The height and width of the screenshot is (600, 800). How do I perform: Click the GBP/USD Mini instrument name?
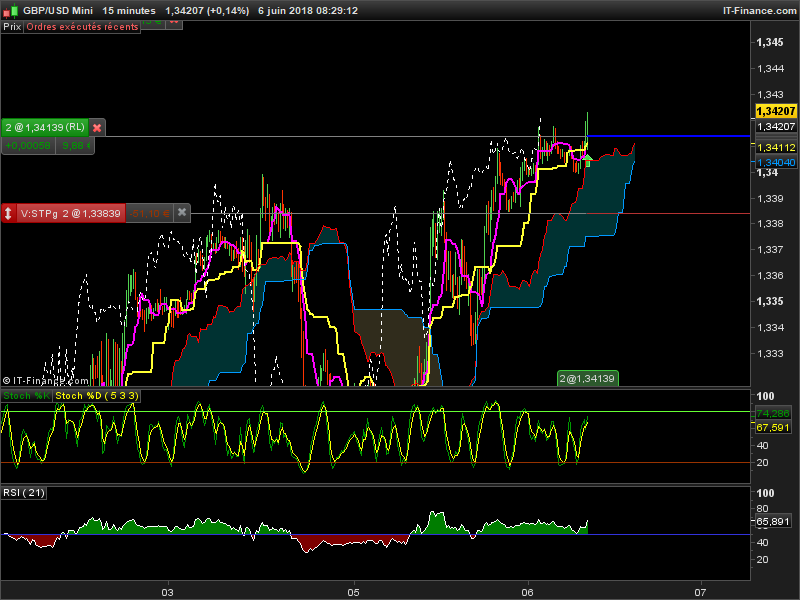(x=58, y=11)
